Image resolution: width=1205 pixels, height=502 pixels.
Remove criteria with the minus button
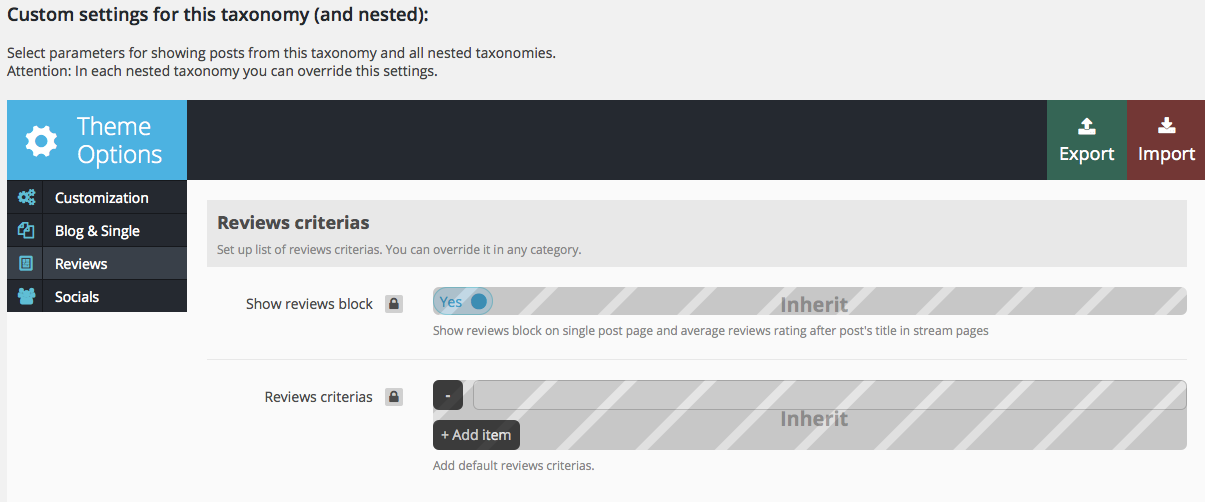447,396
